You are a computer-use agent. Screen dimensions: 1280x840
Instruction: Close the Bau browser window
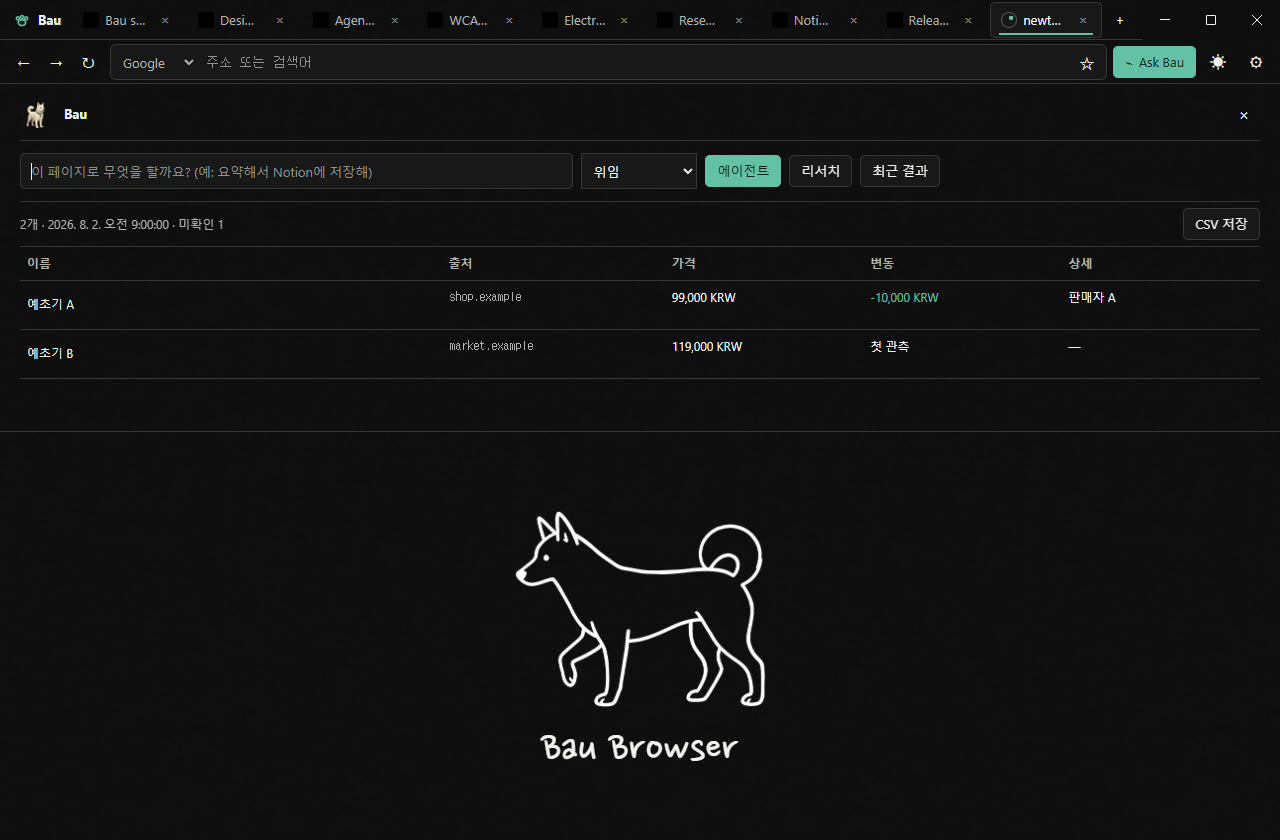coord(1257,20)
